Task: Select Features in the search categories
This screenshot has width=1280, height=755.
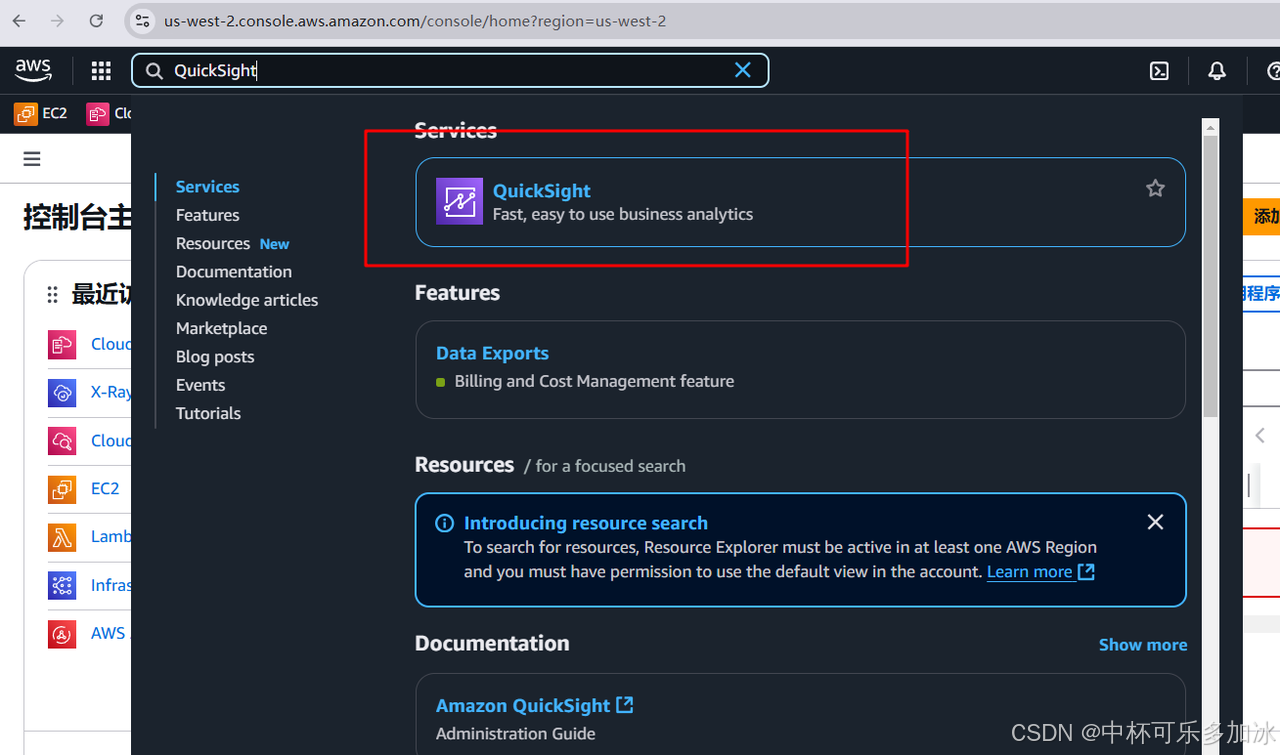Action: [x=207, y=215]
